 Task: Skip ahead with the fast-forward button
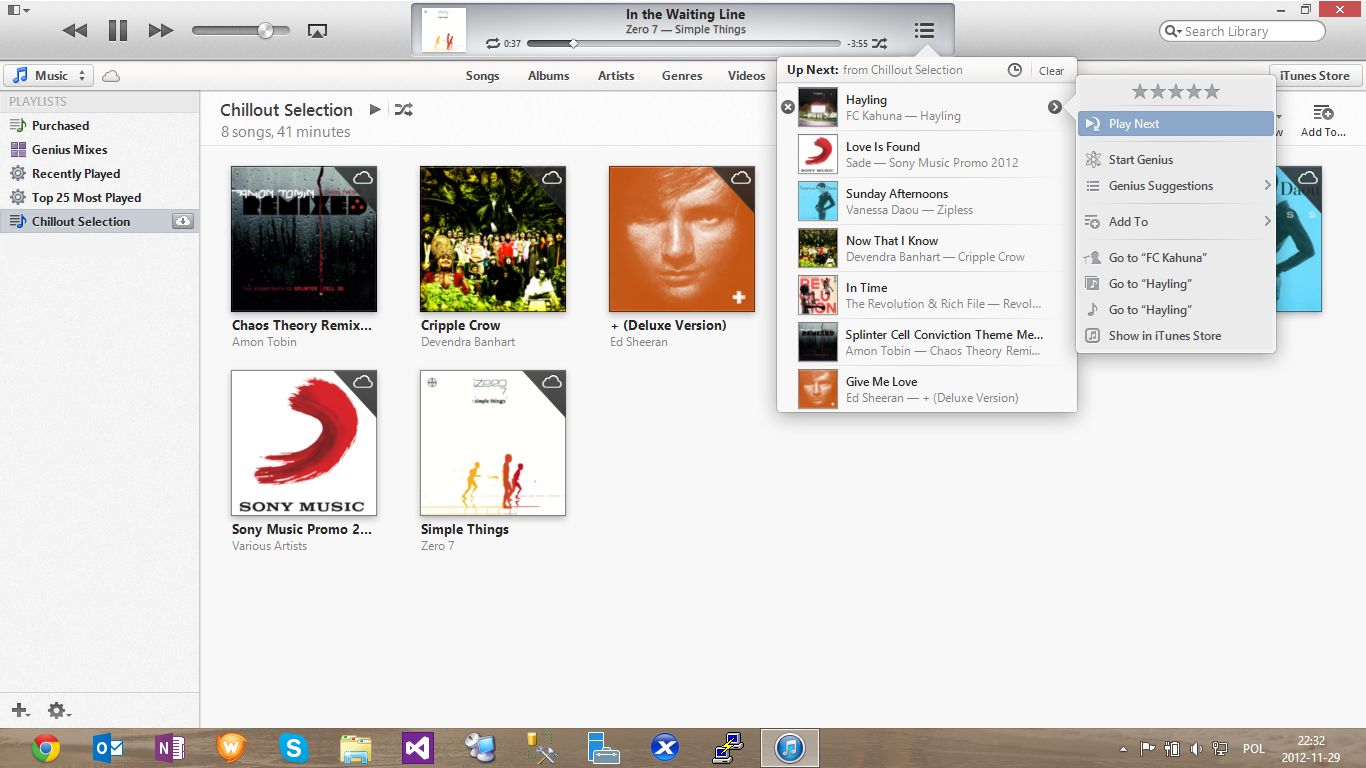click(x=161, y=31)
